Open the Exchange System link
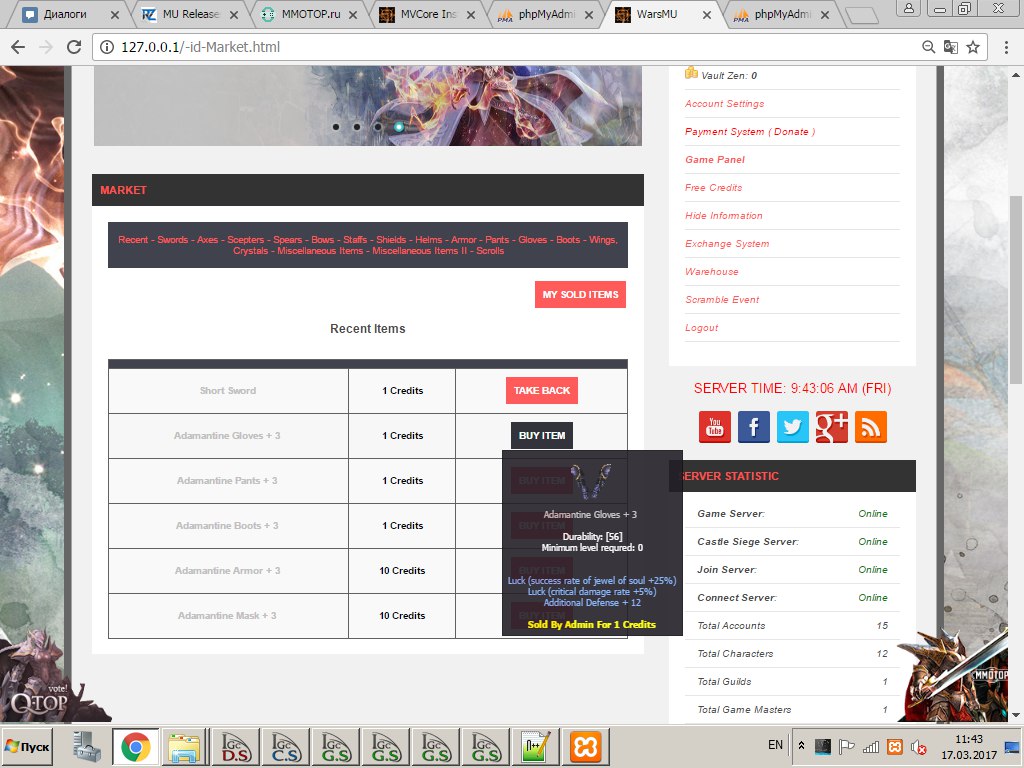This screenshot has height=768, width=1024. (x=727, y=244)
